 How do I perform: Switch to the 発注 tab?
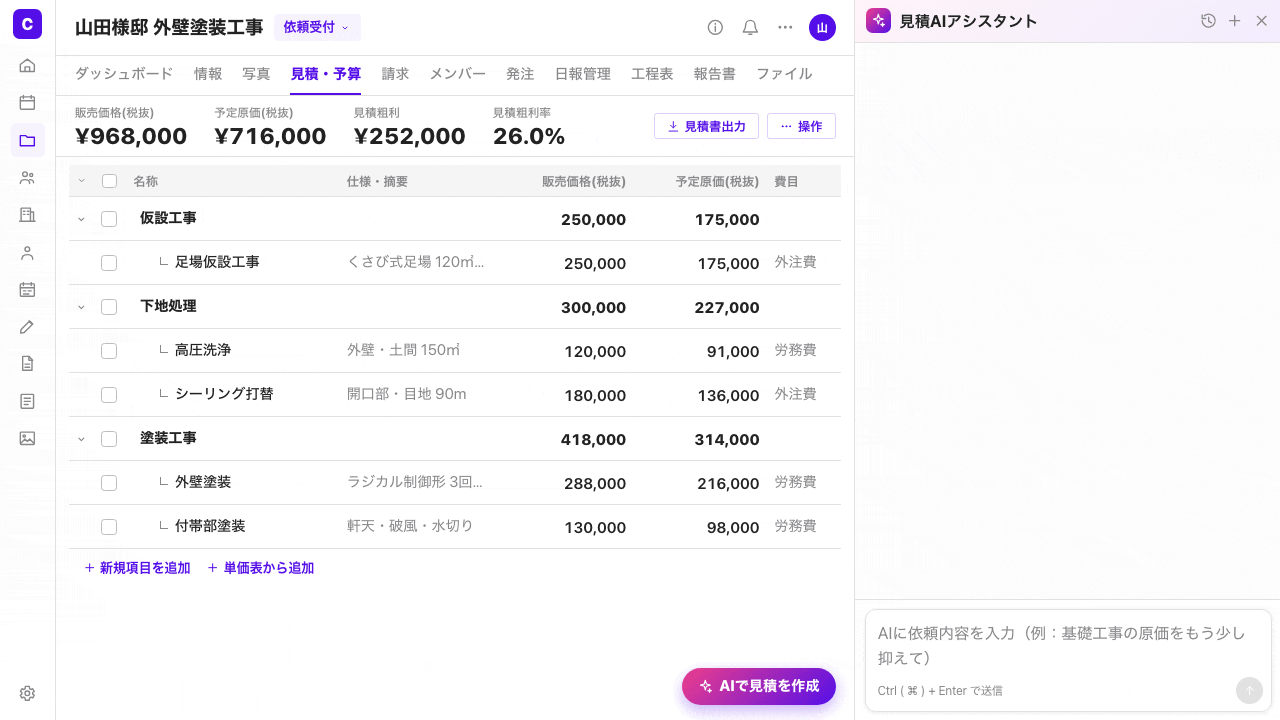click(520, 74)
